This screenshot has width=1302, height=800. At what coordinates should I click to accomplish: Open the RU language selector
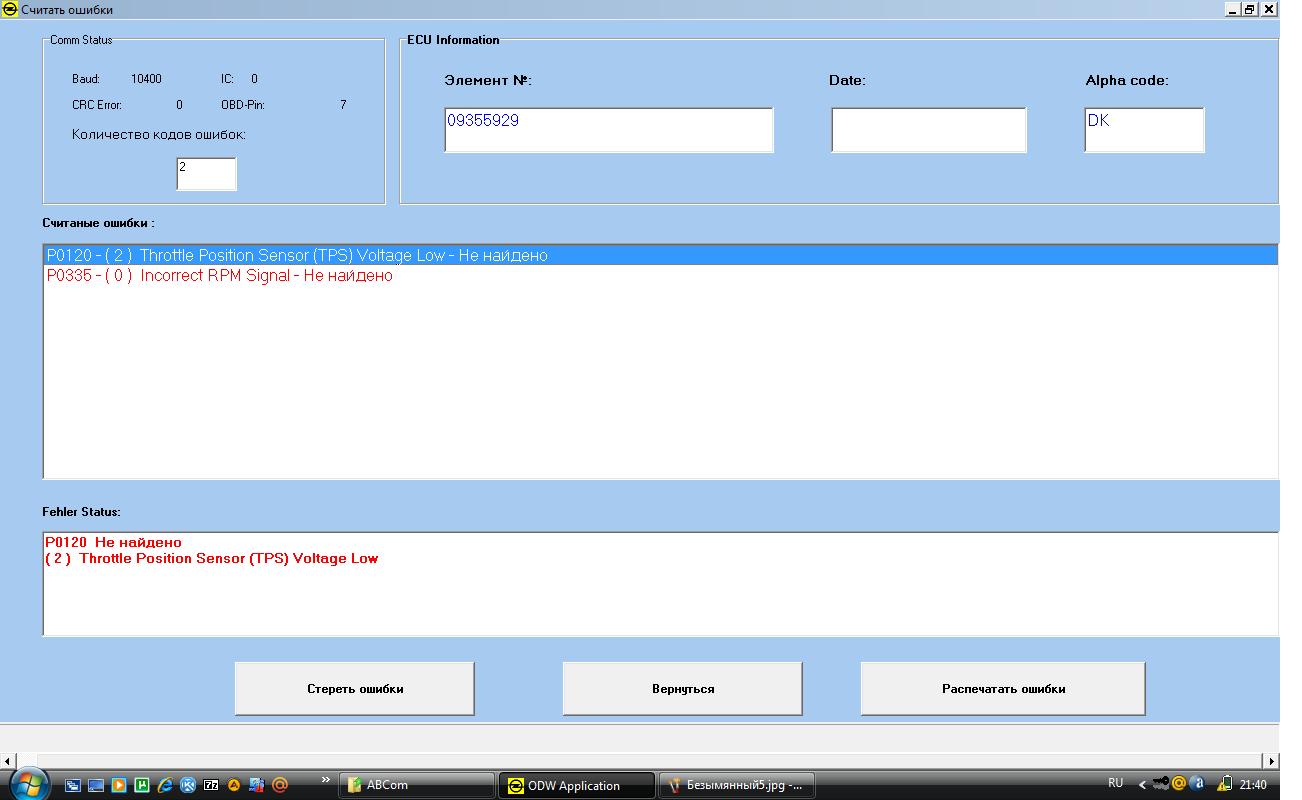(x=1115, y=784)
